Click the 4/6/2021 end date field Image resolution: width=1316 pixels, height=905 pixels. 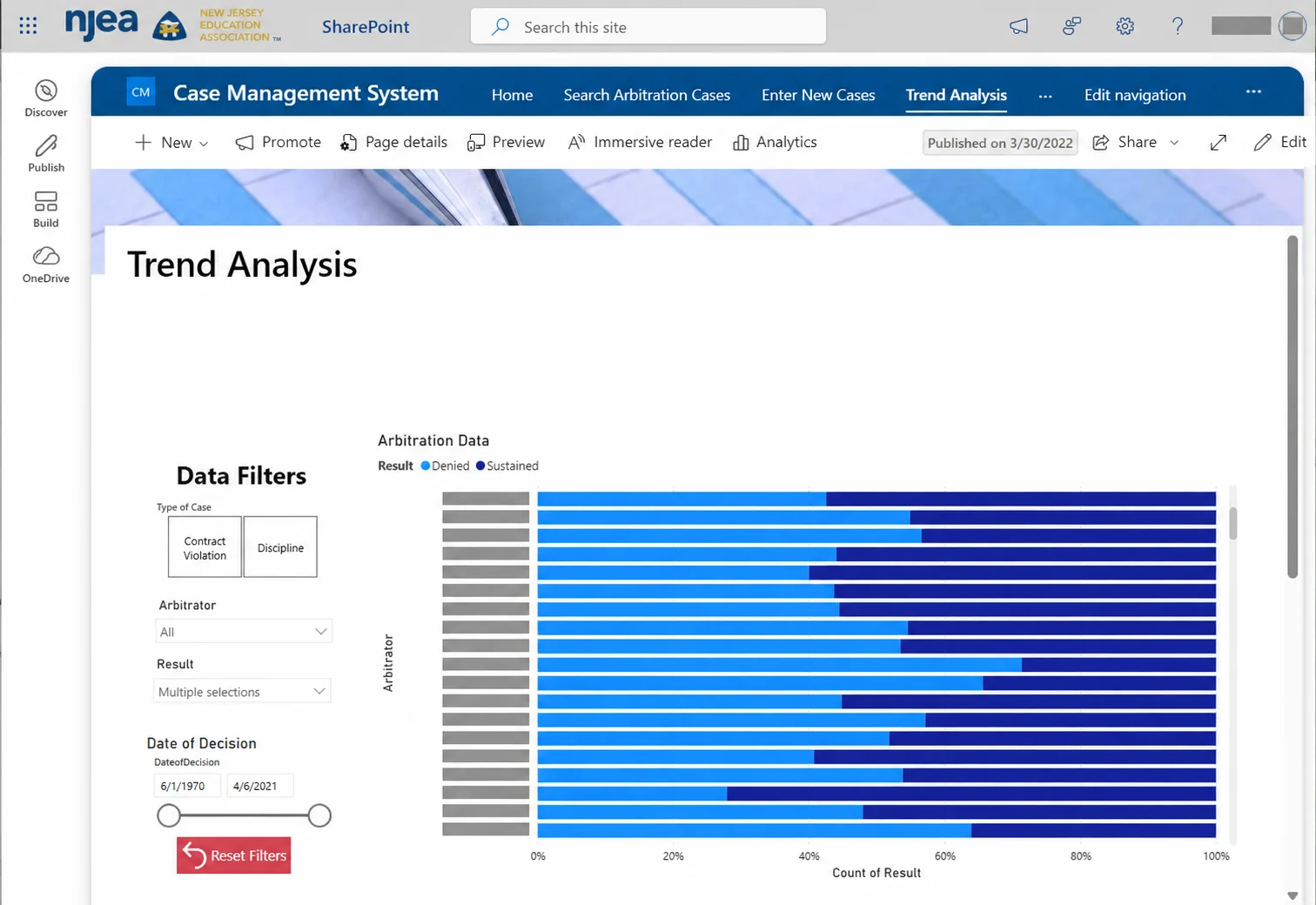pos(260,786)
